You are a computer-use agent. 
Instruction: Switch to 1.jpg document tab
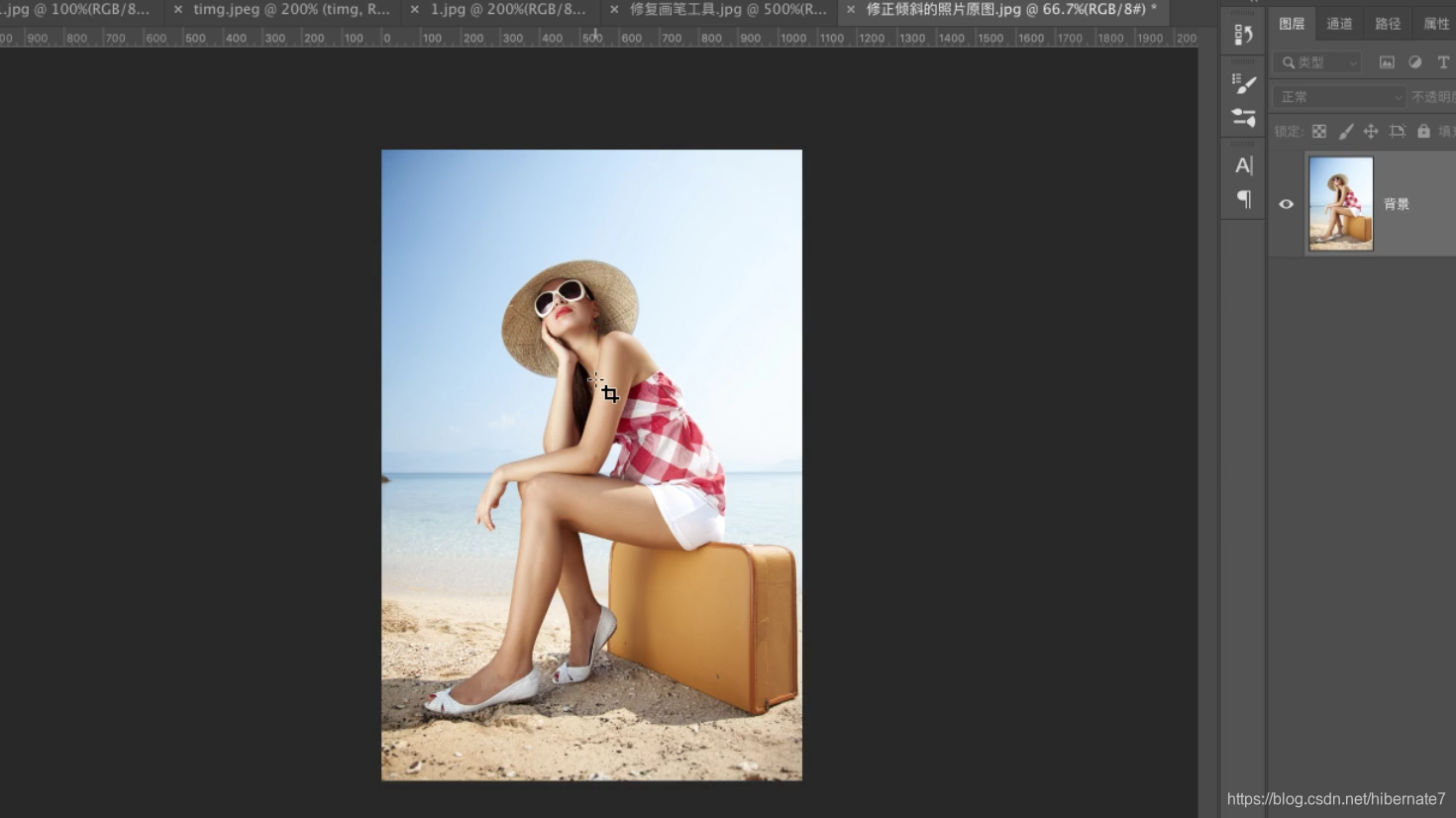(x=508, y=9)
